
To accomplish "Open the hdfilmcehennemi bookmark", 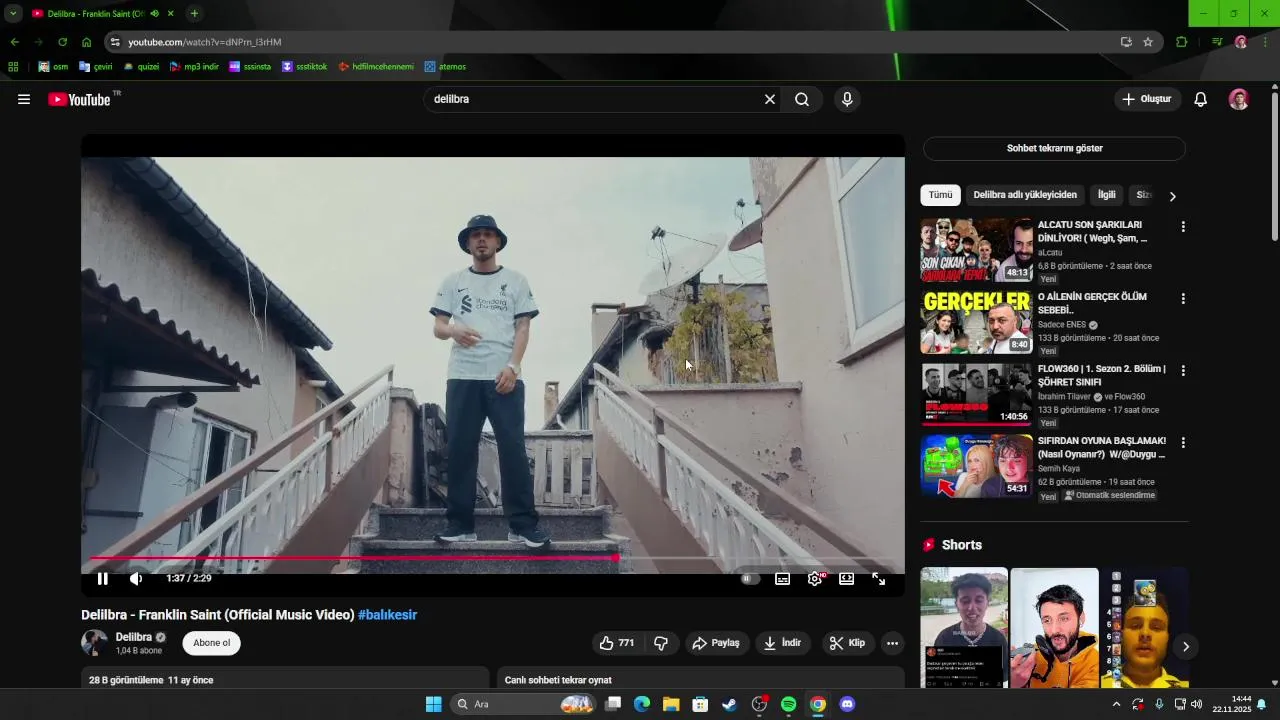I will (376, 67).
